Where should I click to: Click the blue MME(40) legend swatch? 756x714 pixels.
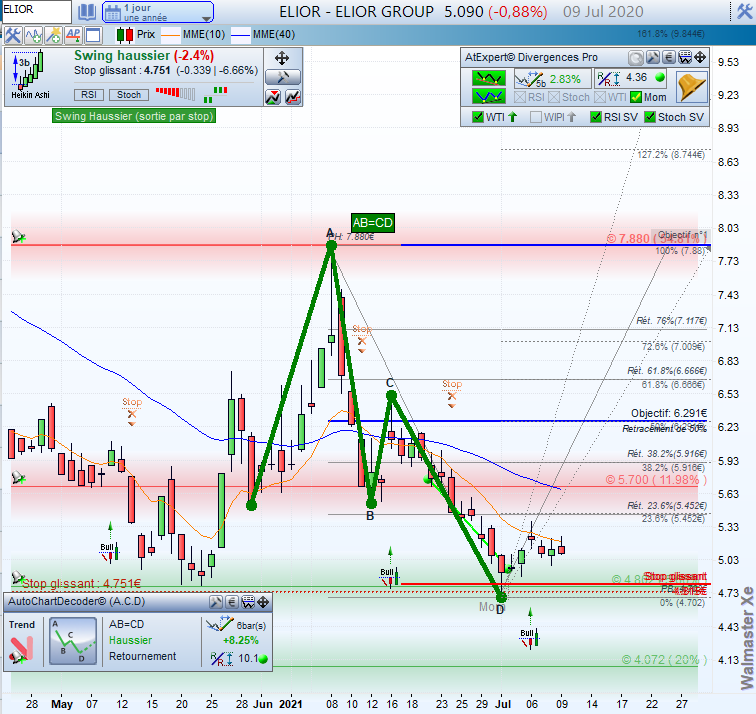[x=240, y=35]
